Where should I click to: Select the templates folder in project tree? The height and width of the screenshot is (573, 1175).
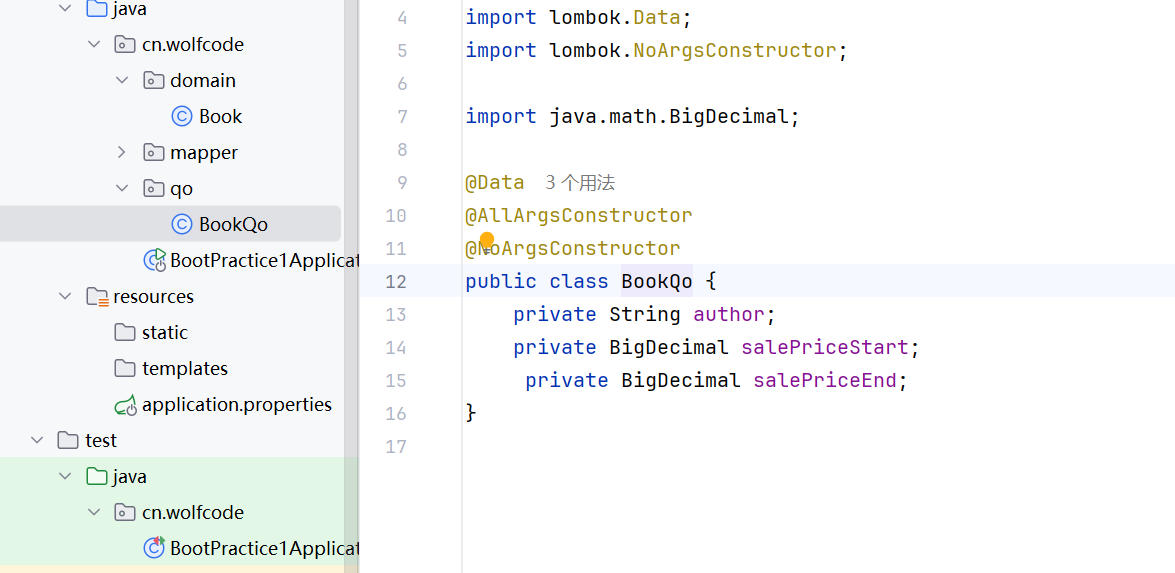[185, 369]
